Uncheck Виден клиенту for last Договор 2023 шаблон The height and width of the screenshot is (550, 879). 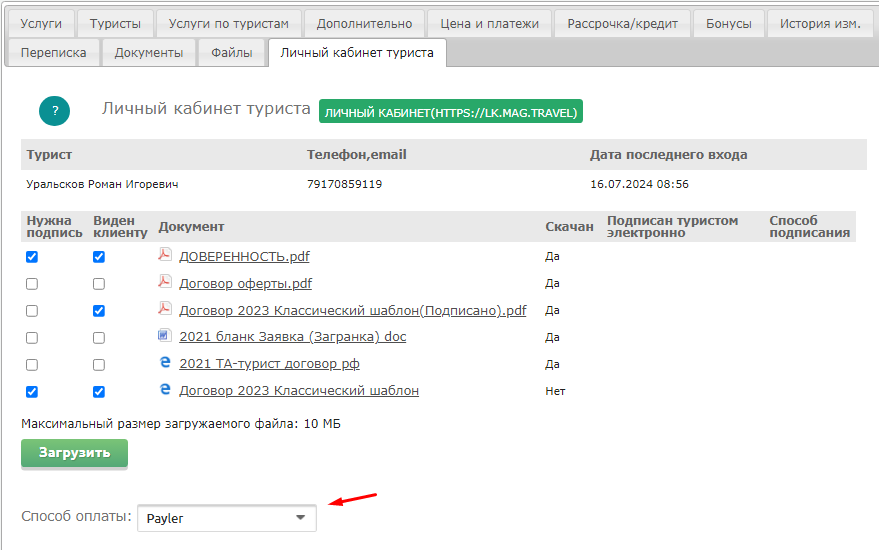click(x=99, y=391)
